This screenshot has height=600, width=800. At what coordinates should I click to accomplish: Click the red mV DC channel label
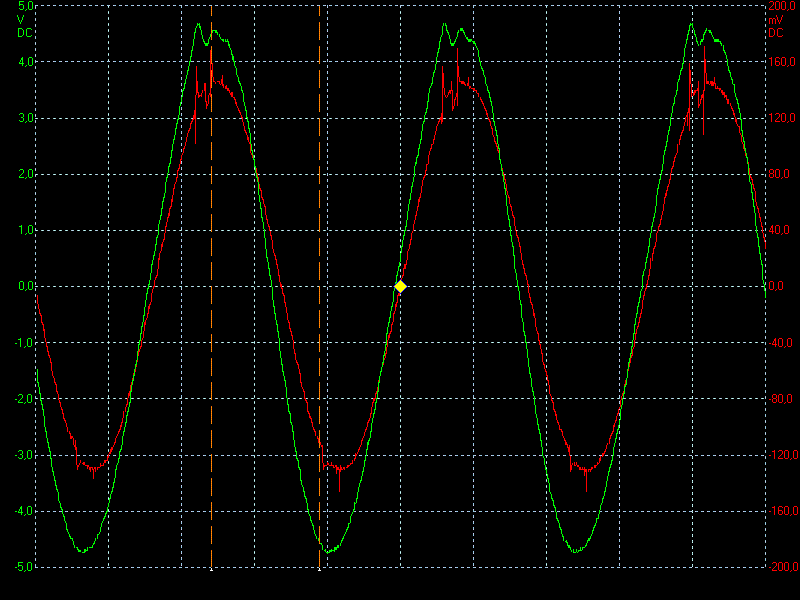tap(775, 26)
